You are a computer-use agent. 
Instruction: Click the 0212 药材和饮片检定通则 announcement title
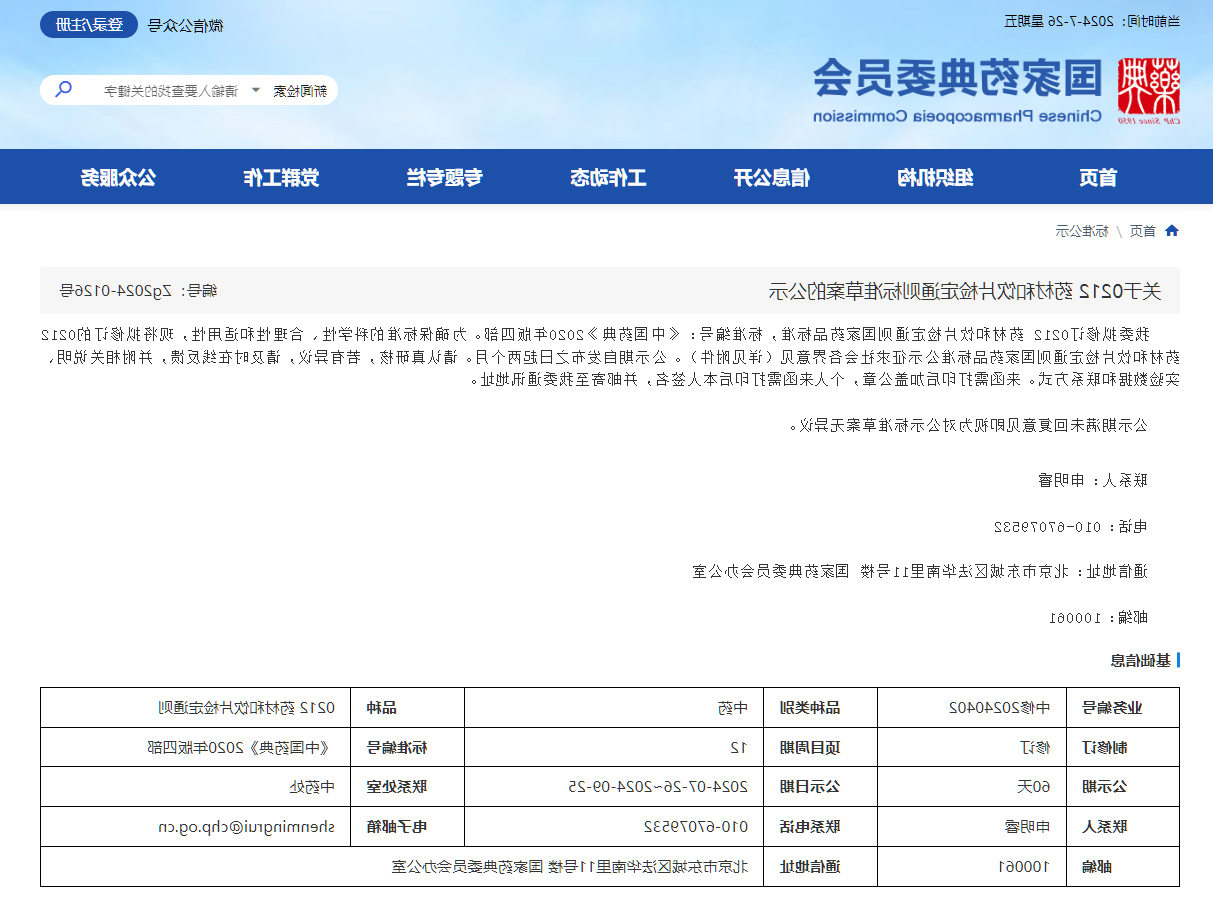pos(964,291)
